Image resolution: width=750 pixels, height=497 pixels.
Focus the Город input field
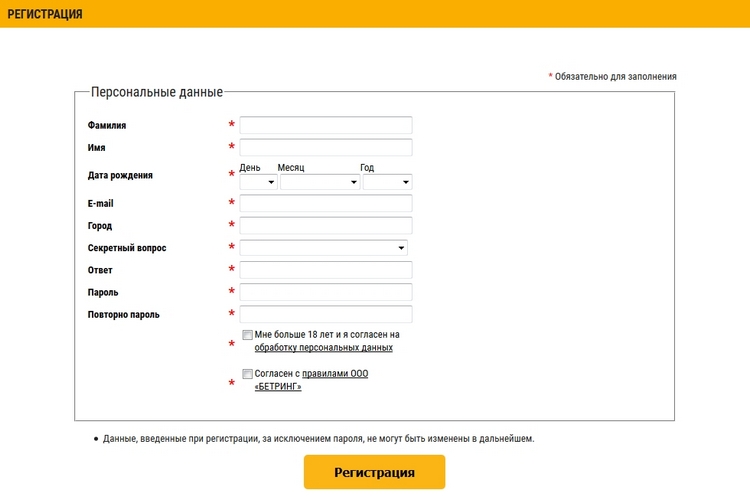click(326, 225)
